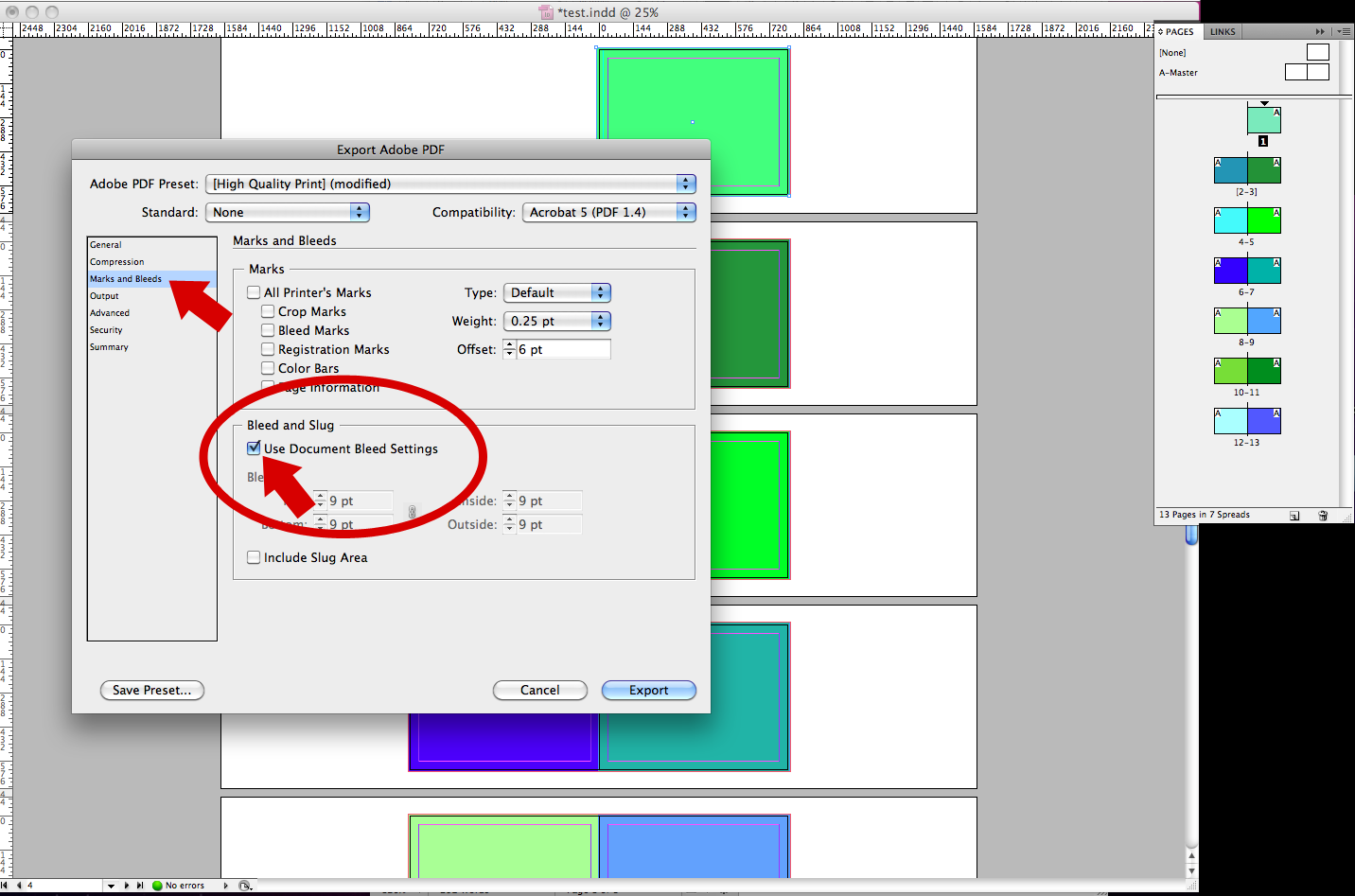Click the light blue page on canvas
This screenshot has width=1355, height=896.
[695, 847]
